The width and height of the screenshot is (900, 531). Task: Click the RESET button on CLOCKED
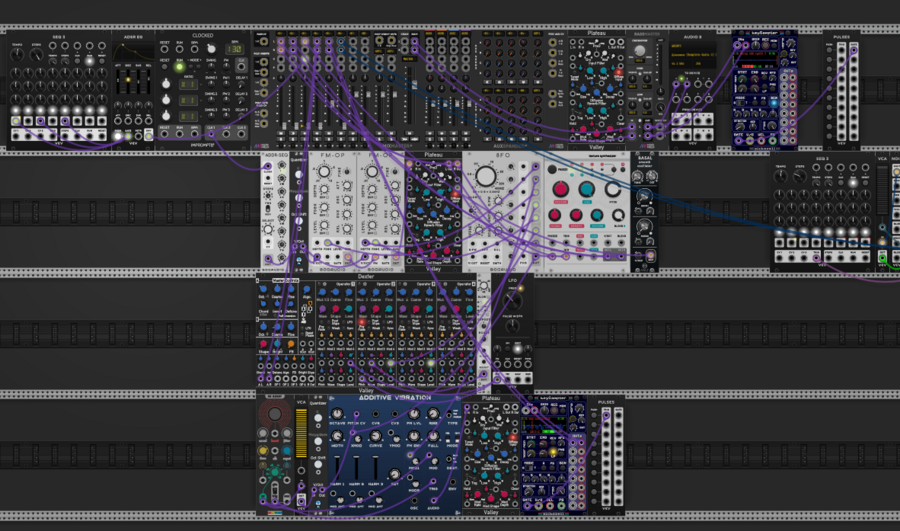[165, 67]
